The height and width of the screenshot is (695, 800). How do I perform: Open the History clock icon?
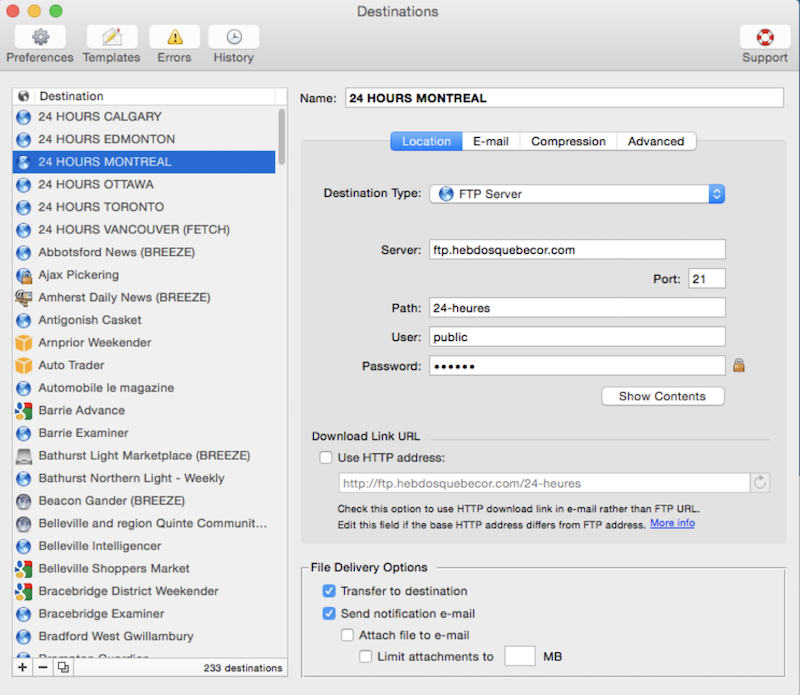coord(233,38)
